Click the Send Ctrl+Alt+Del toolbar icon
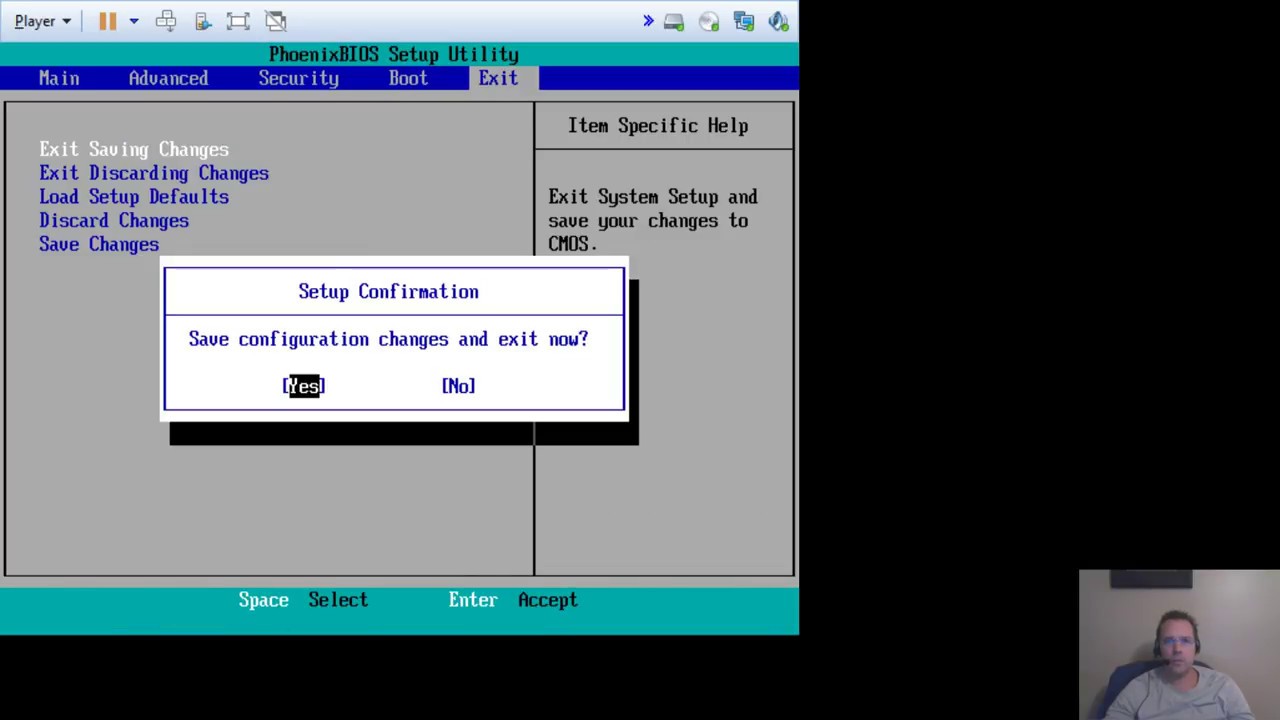1280x720 pixels. coord(166,21)
